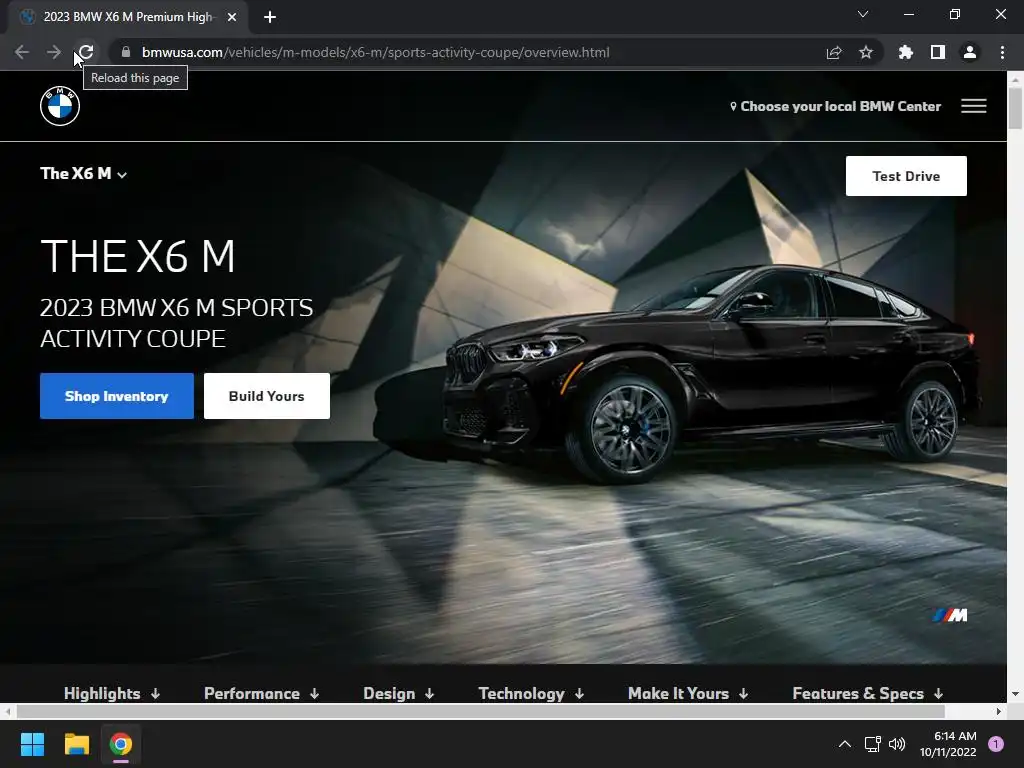Click the browser forward arrow
1024x768 pixels.
54,52
